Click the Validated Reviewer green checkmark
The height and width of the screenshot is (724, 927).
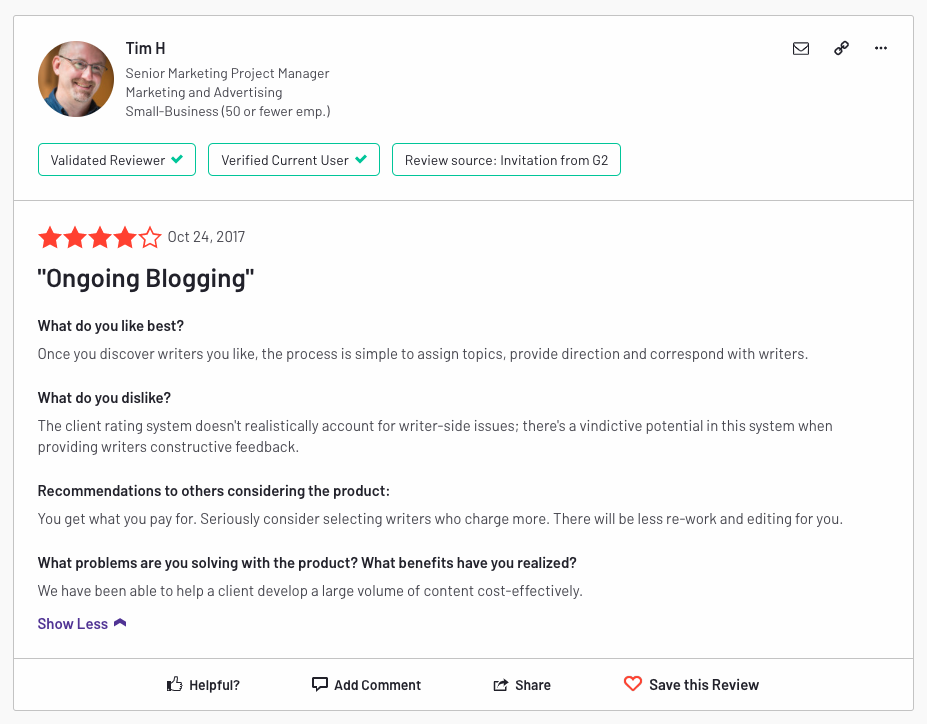click(177, 159)
